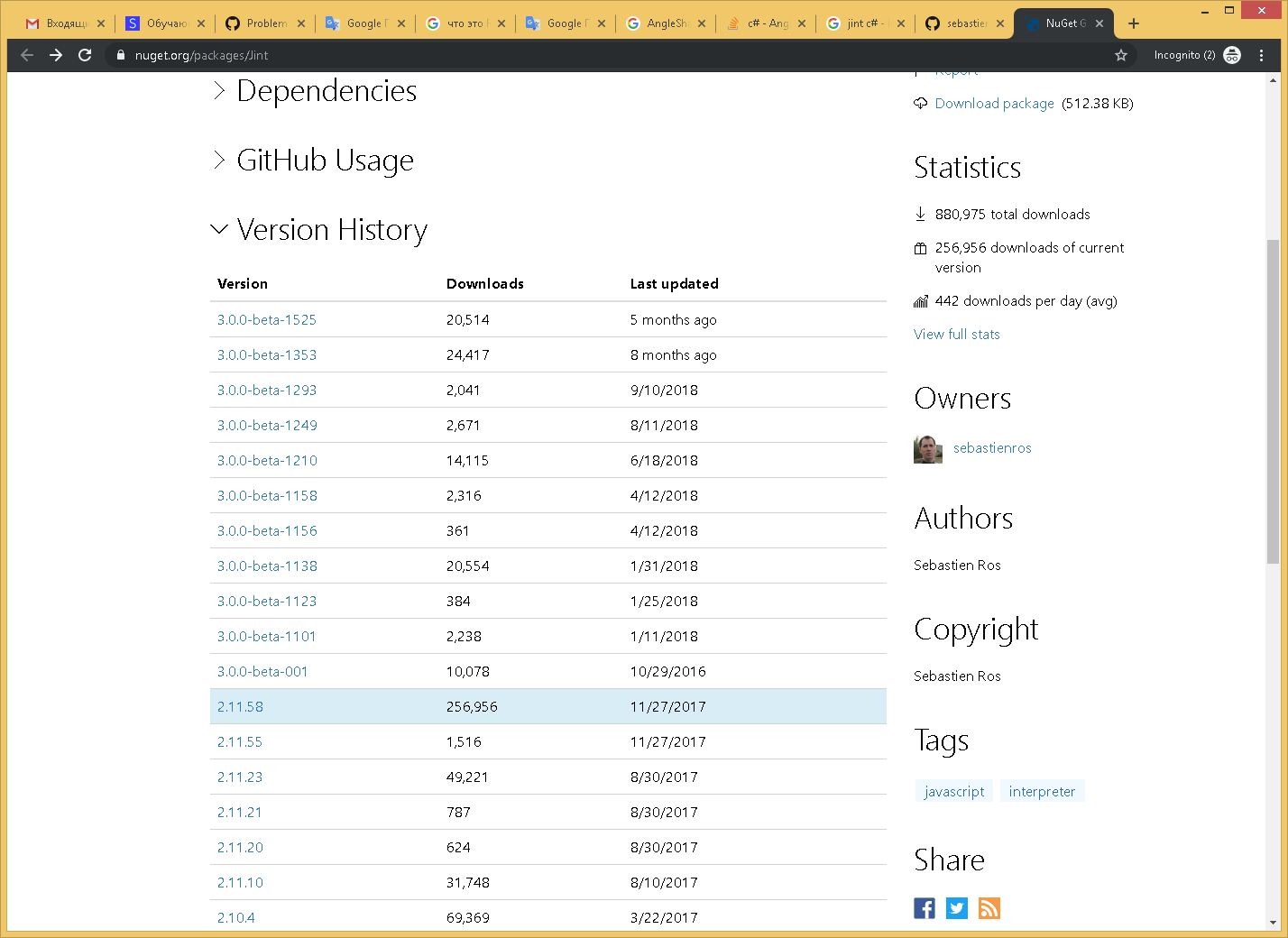Open View full stats

tap(956, 334)
